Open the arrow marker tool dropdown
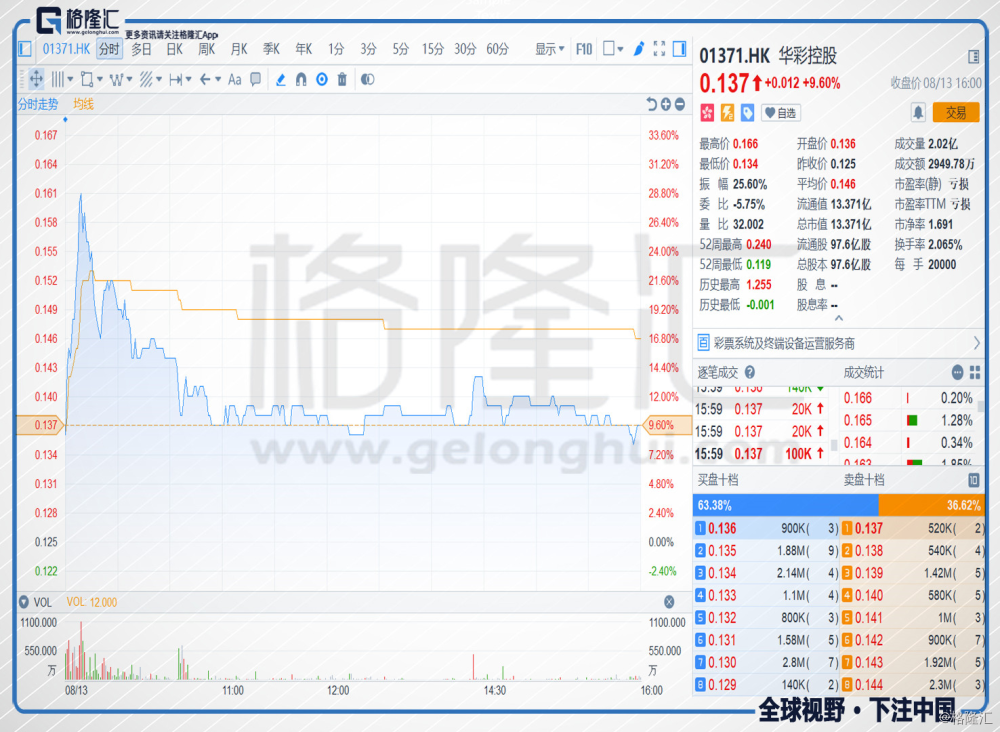 pyautogui.click(x=209, y=79)
